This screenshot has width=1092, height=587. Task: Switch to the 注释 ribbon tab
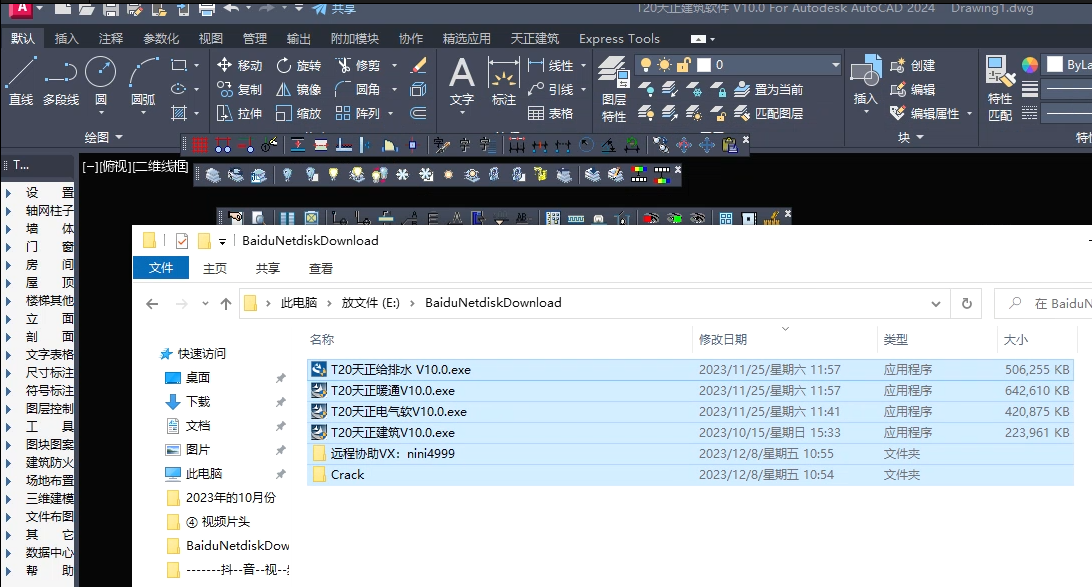click(x=111, y=38)
